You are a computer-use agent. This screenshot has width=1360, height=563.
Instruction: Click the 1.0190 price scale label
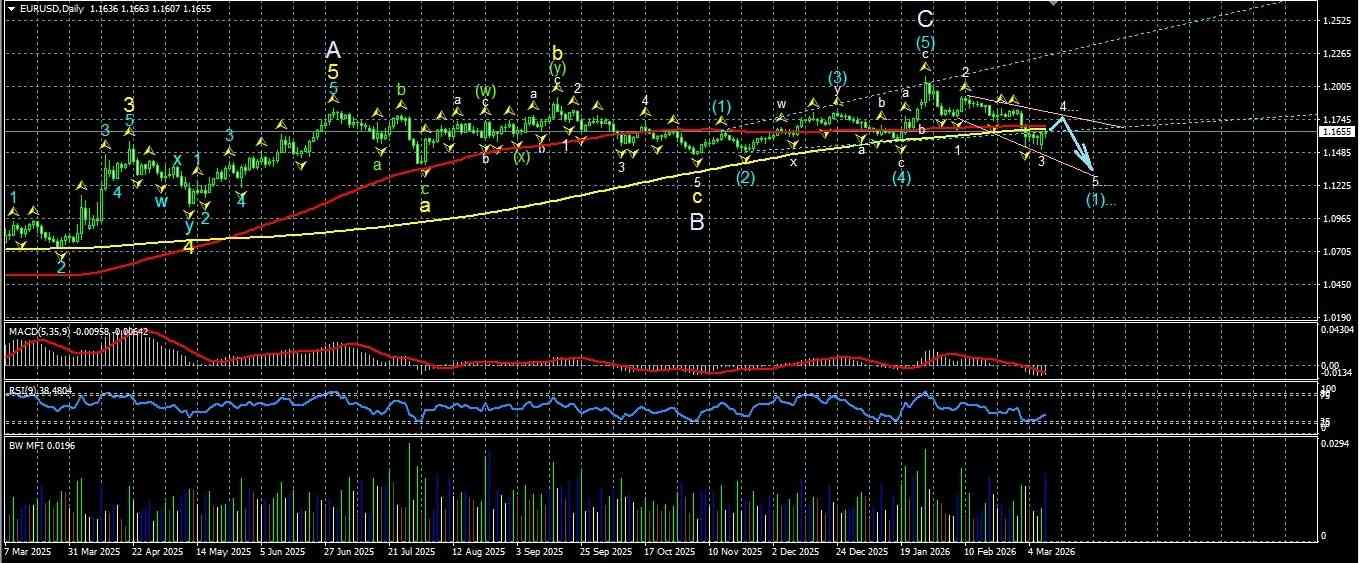(1336, 318)
